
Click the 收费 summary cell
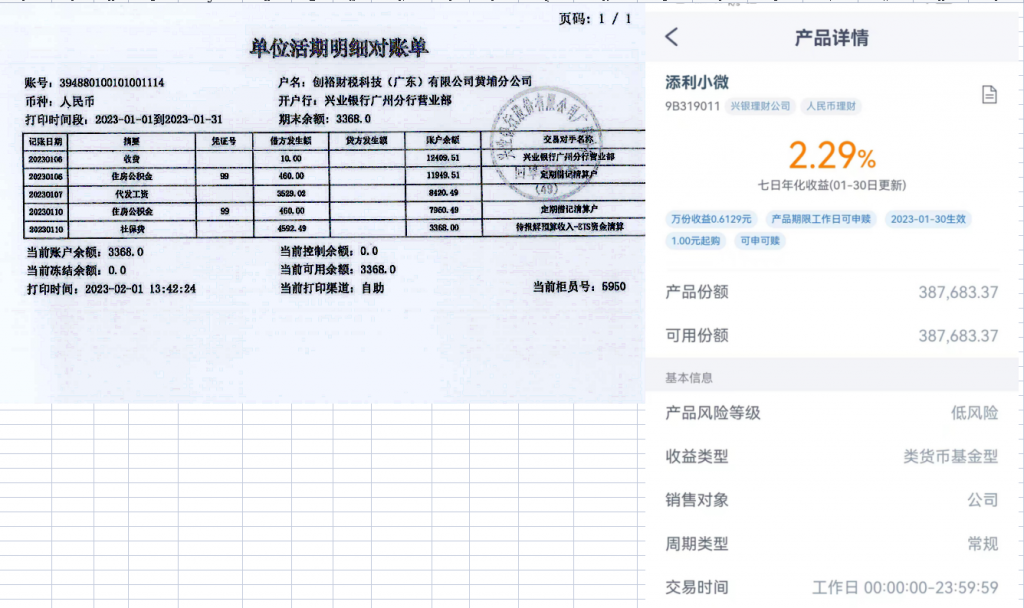click(x=131, y=159)
